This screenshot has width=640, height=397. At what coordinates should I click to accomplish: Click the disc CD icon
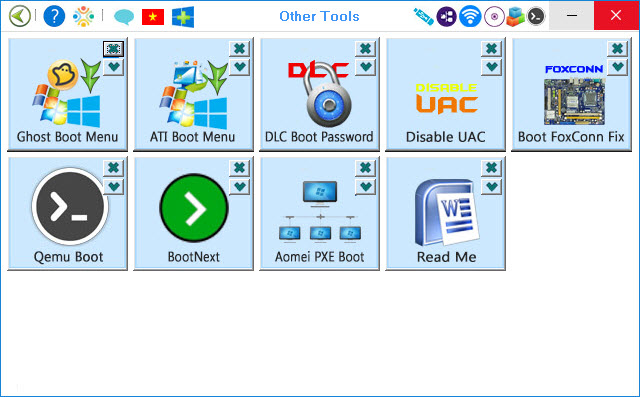point(494,17)
